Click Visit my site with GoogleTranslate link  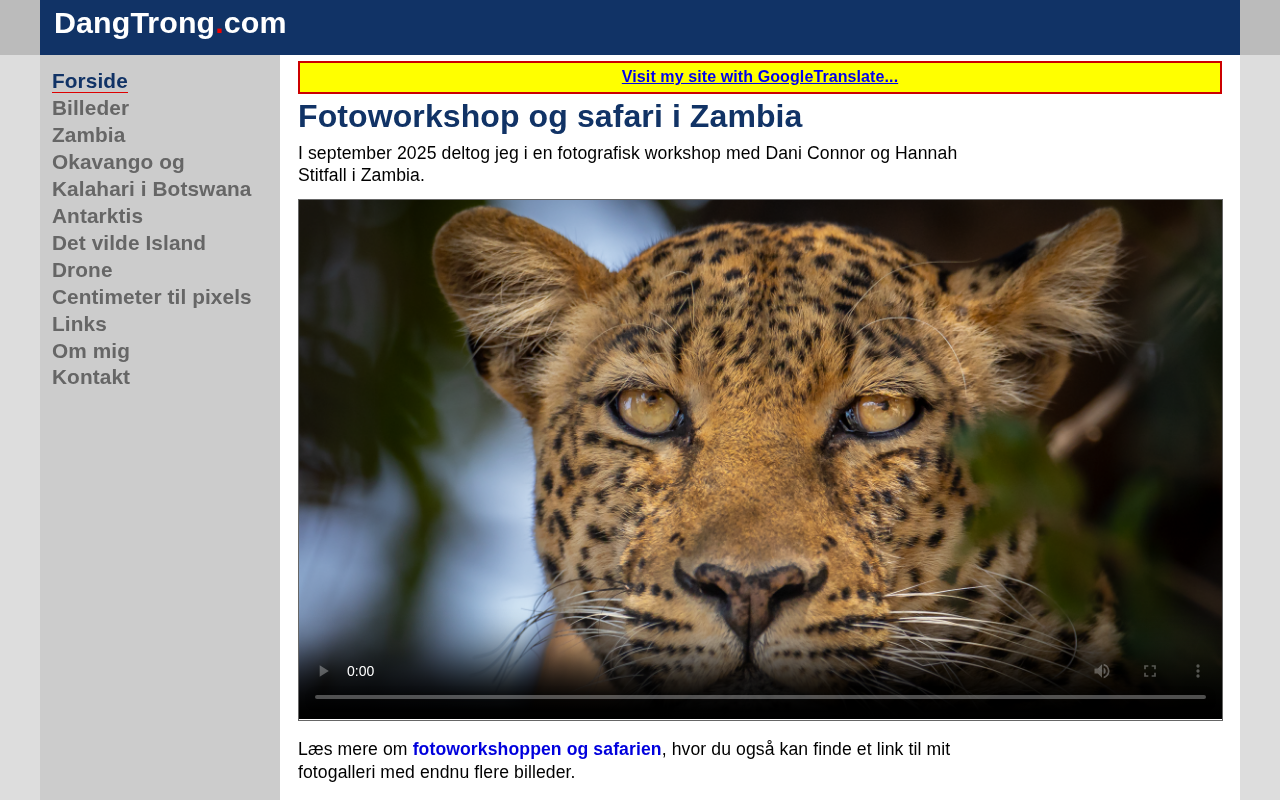click(760, 77)
